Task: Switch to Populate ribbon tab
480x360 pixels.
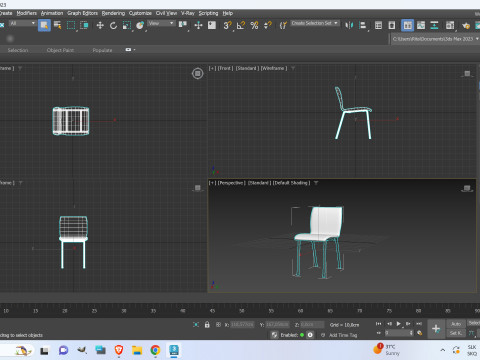Action: pos(102,50)
